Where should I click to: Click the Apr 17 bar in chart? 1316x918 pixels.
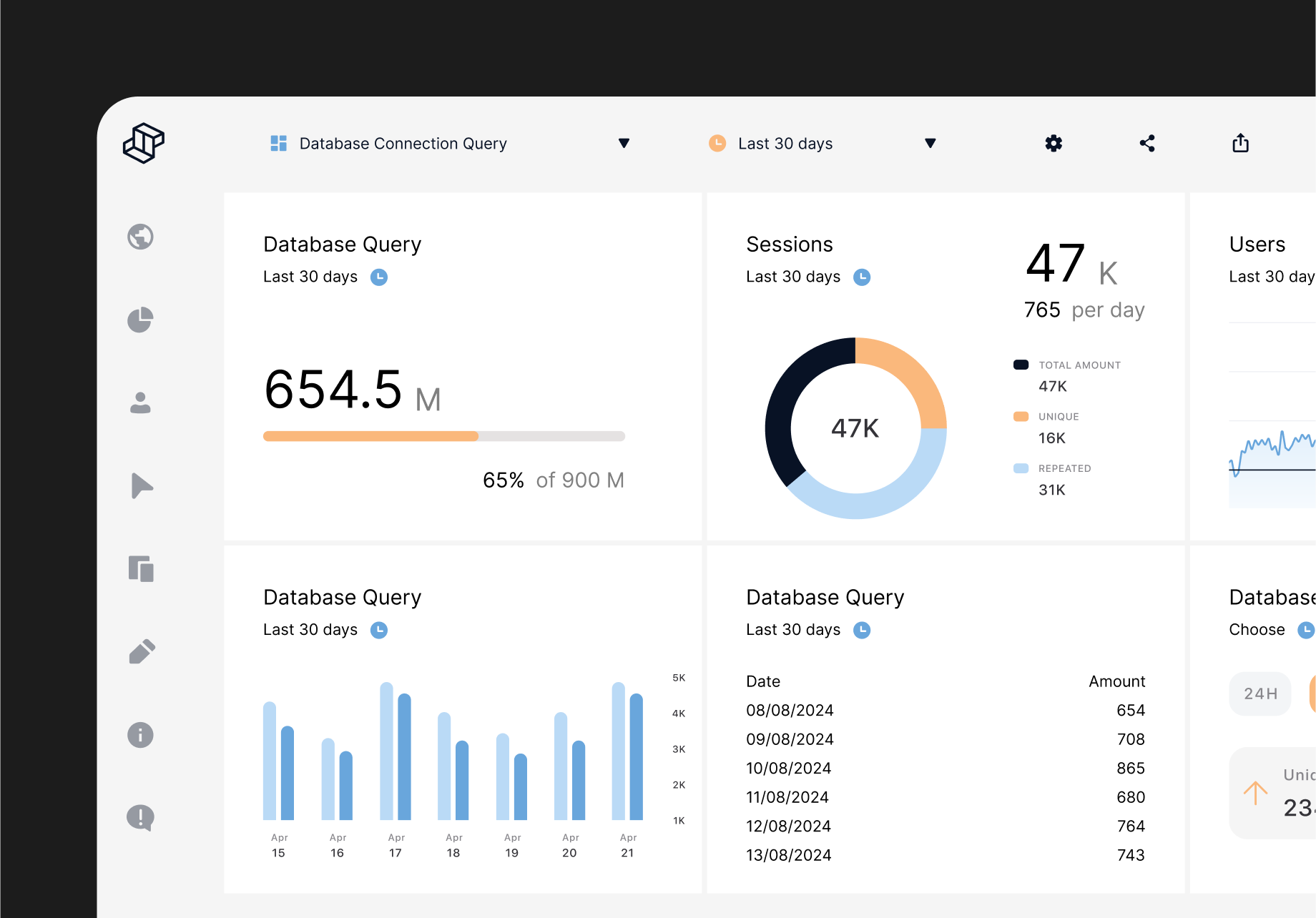[x=396, y=751]
